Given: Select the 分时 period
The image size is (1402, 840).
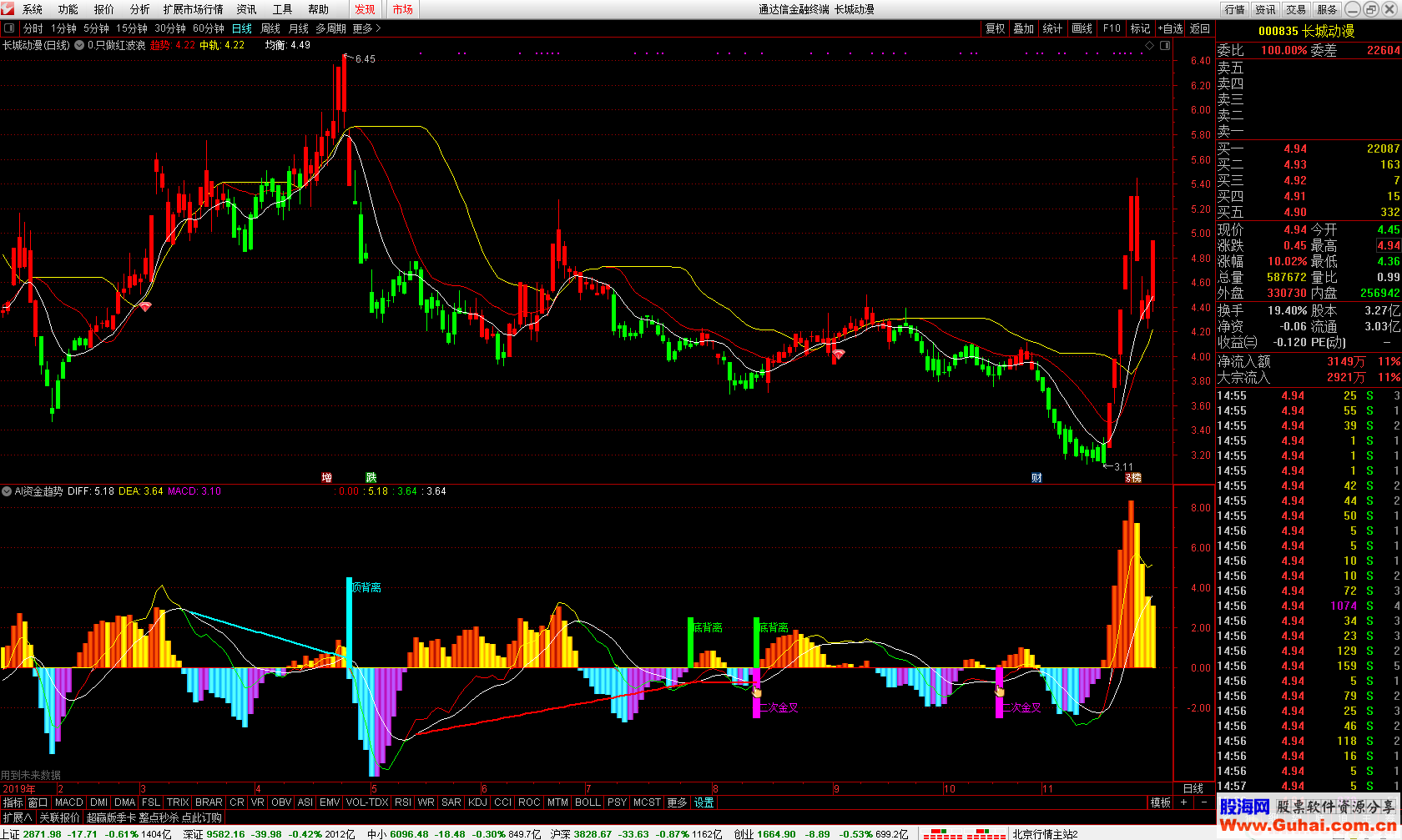Looking at the screenshot, I should tap(33, 28).
